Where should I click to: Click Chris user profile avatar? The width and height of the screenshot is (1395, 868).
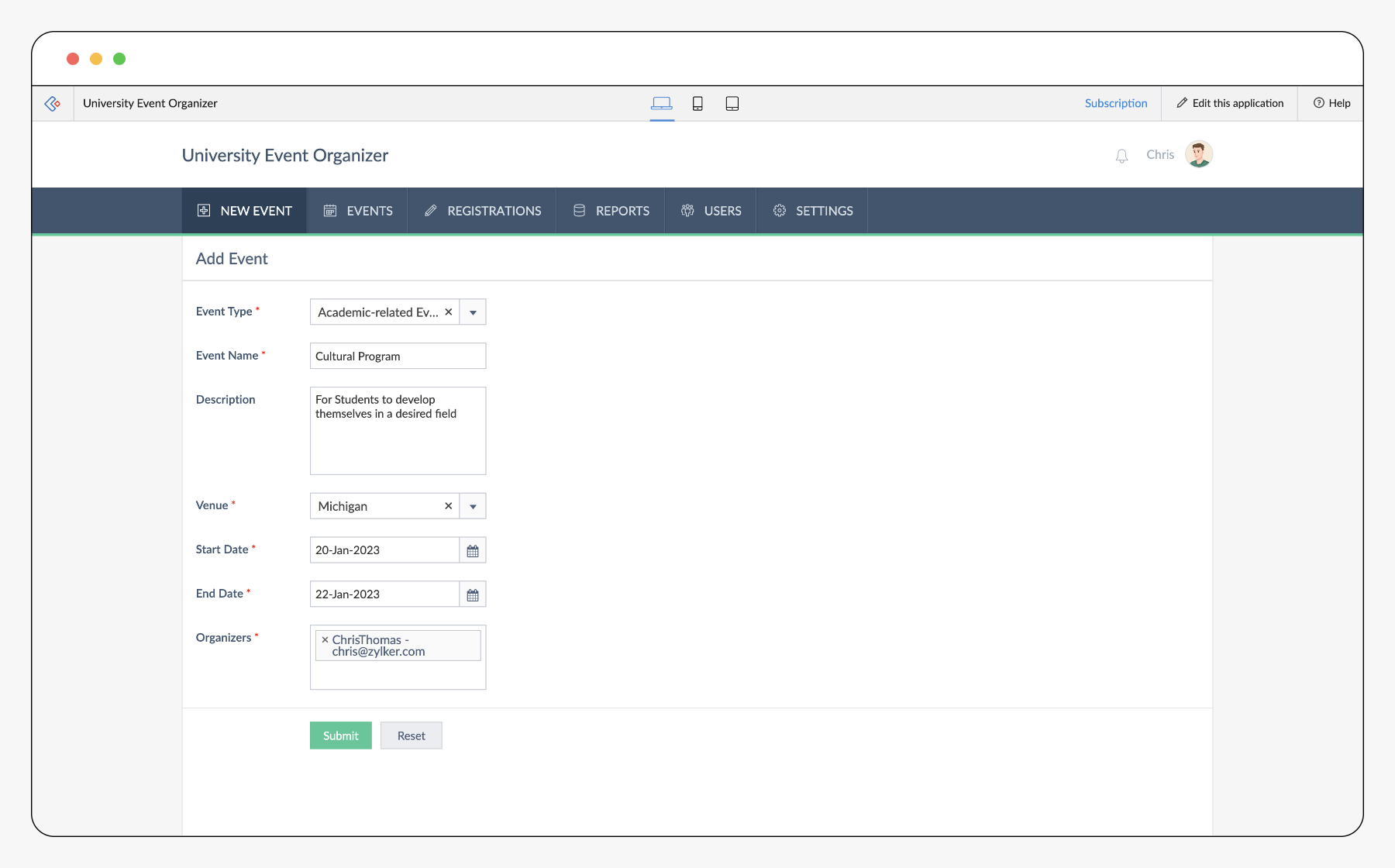point(1198,154)
